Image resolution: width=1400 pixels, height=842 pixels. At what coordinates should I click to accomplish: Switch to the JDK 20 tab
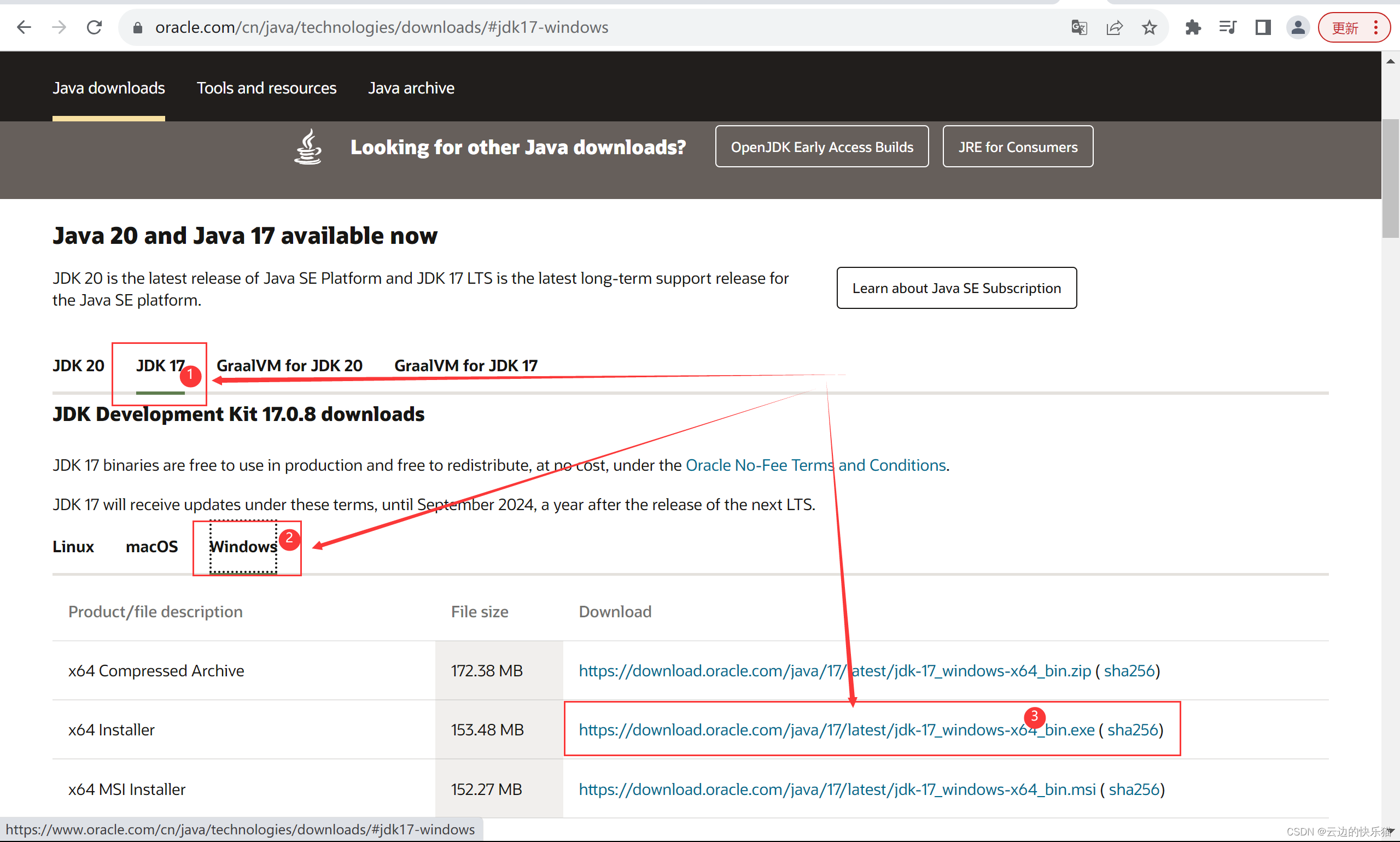78,365
